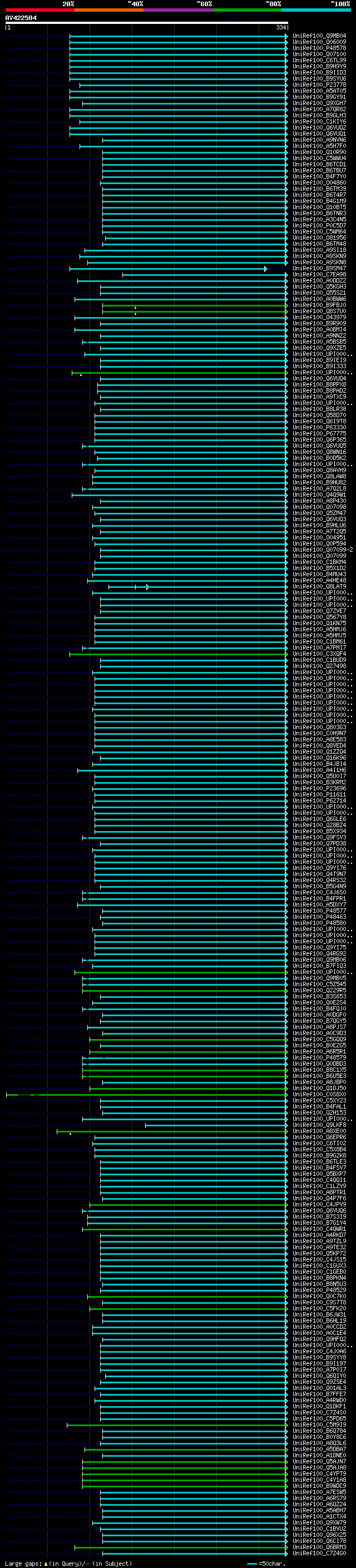Select the UniRef100_Q6P365 label
356x1568 pixels.
coord(319,439)
